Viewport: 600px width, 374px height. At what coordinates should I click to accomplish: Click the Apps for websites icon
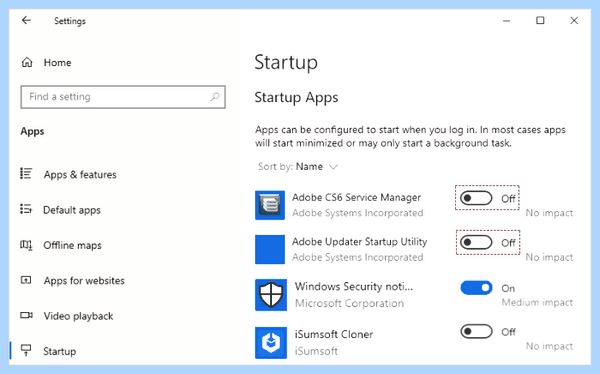(26, 280)
